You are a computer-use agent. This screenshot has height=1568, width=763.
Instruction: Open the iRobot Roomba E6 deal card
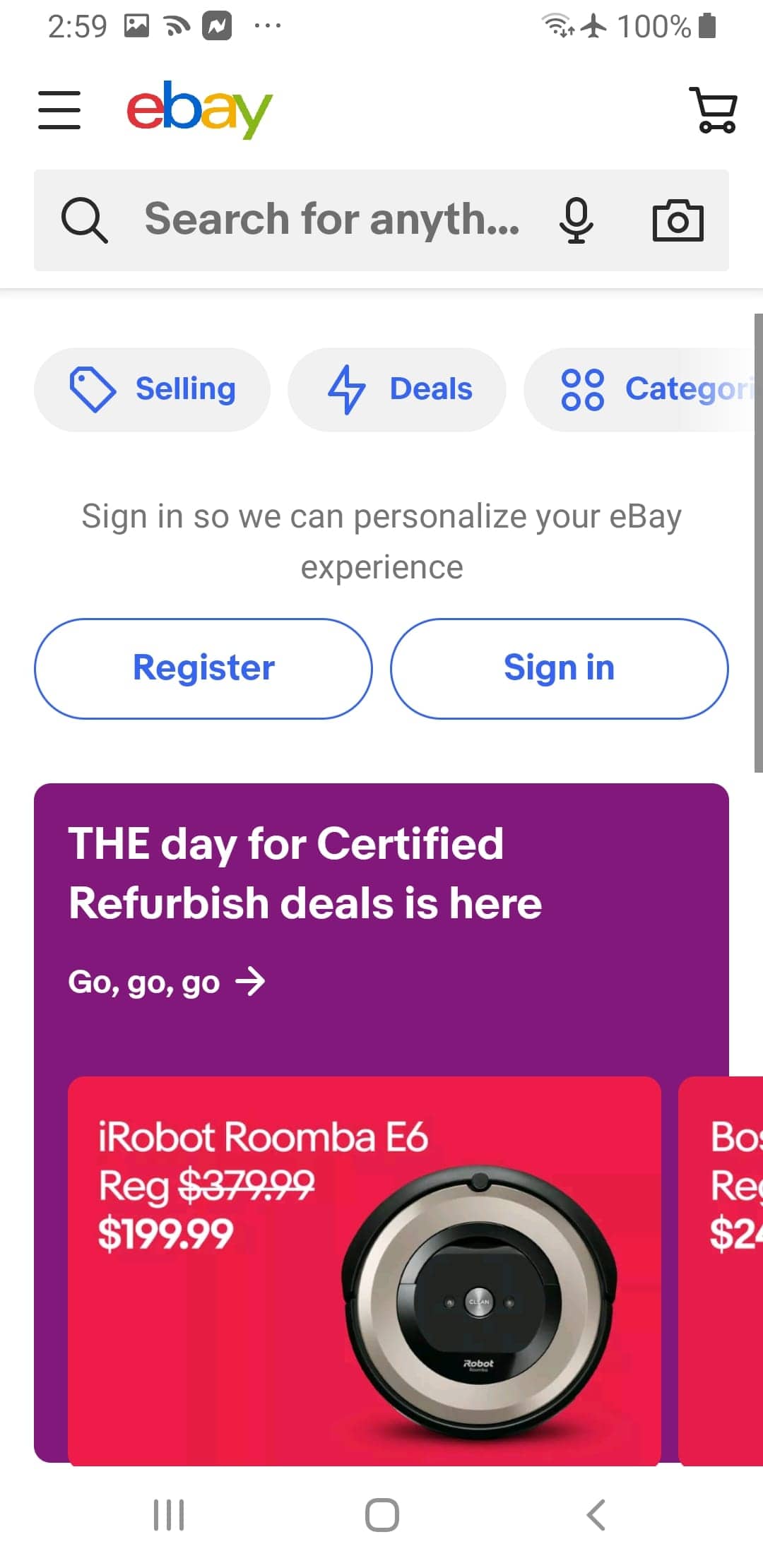[365, 1270]
